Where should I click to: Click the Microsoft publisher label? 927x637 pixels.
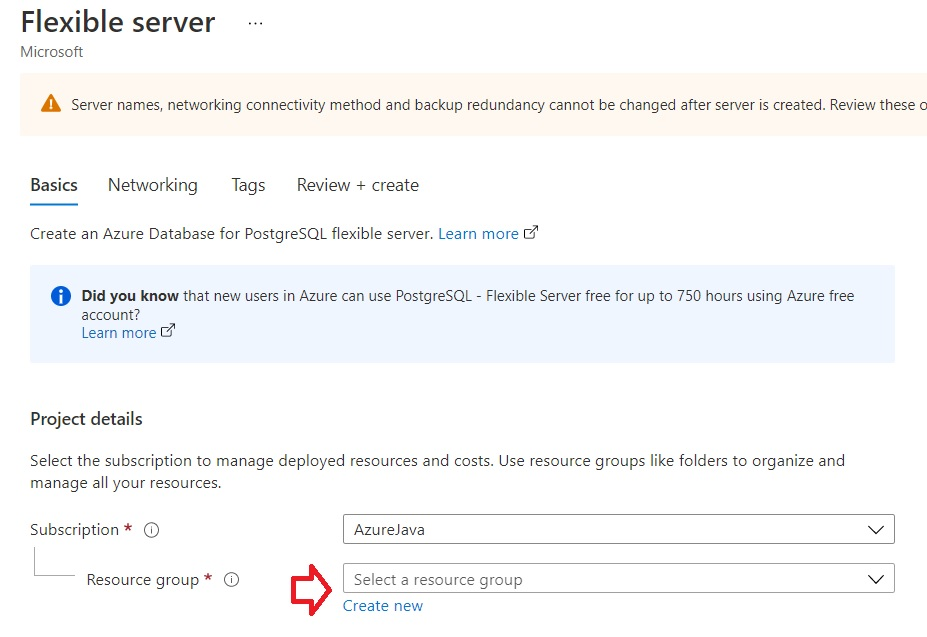(51, 52)
